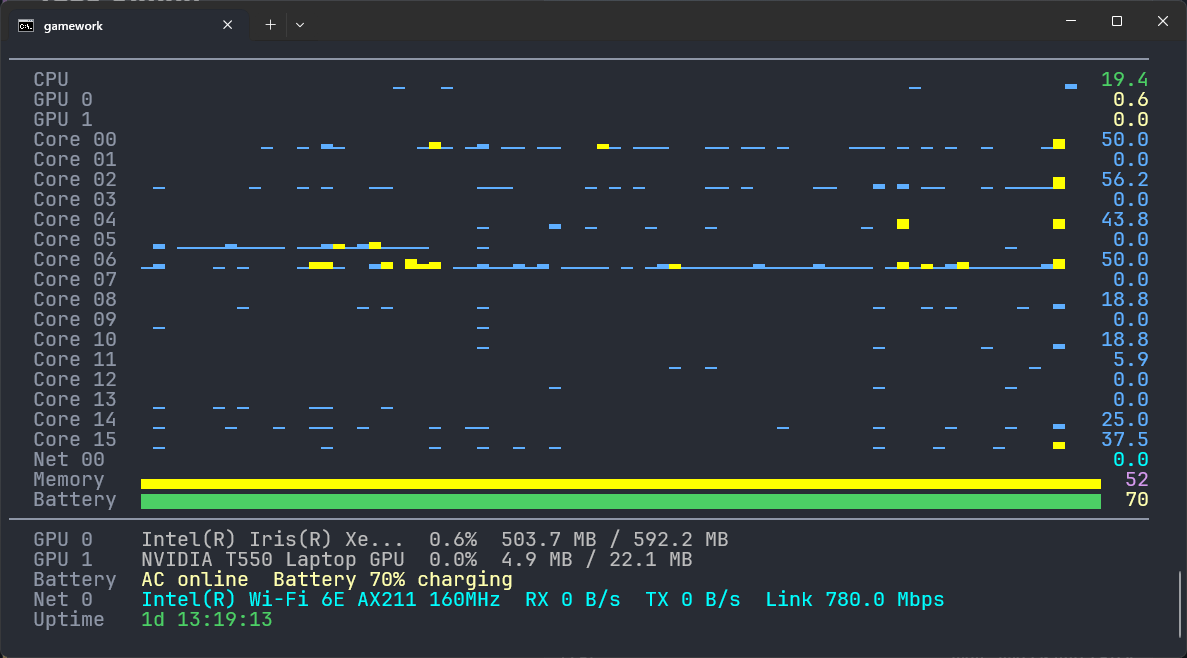
Task: Click the CPU row label
Action: [x=51, y=80]
